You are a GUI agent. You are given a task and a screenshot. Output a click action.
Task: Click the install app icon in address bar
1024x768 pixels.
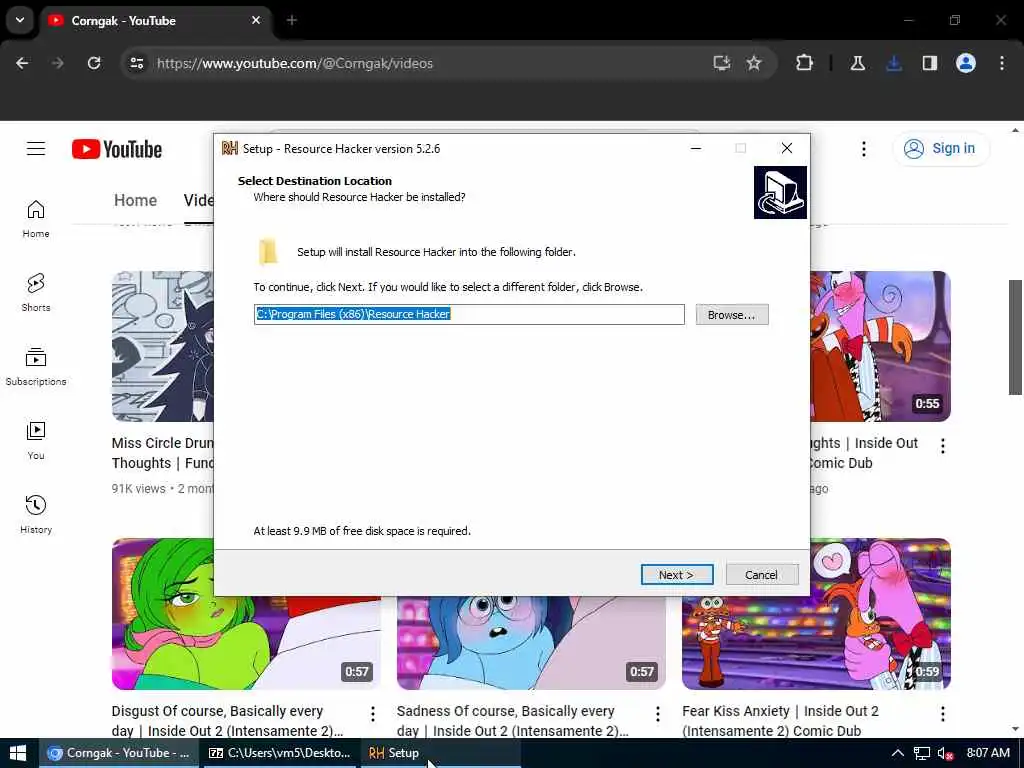point(722,63)
